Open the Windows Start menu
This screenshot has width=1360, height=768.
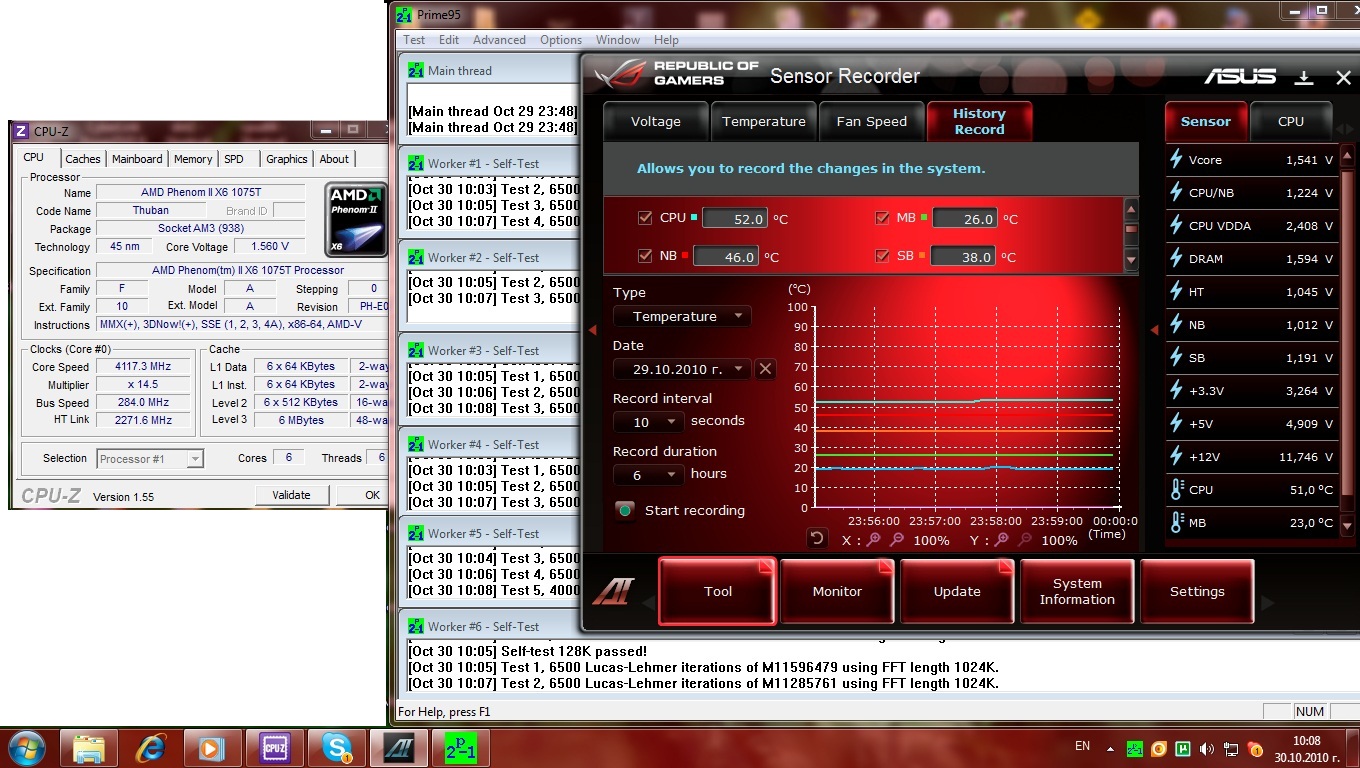coord(26,748)
